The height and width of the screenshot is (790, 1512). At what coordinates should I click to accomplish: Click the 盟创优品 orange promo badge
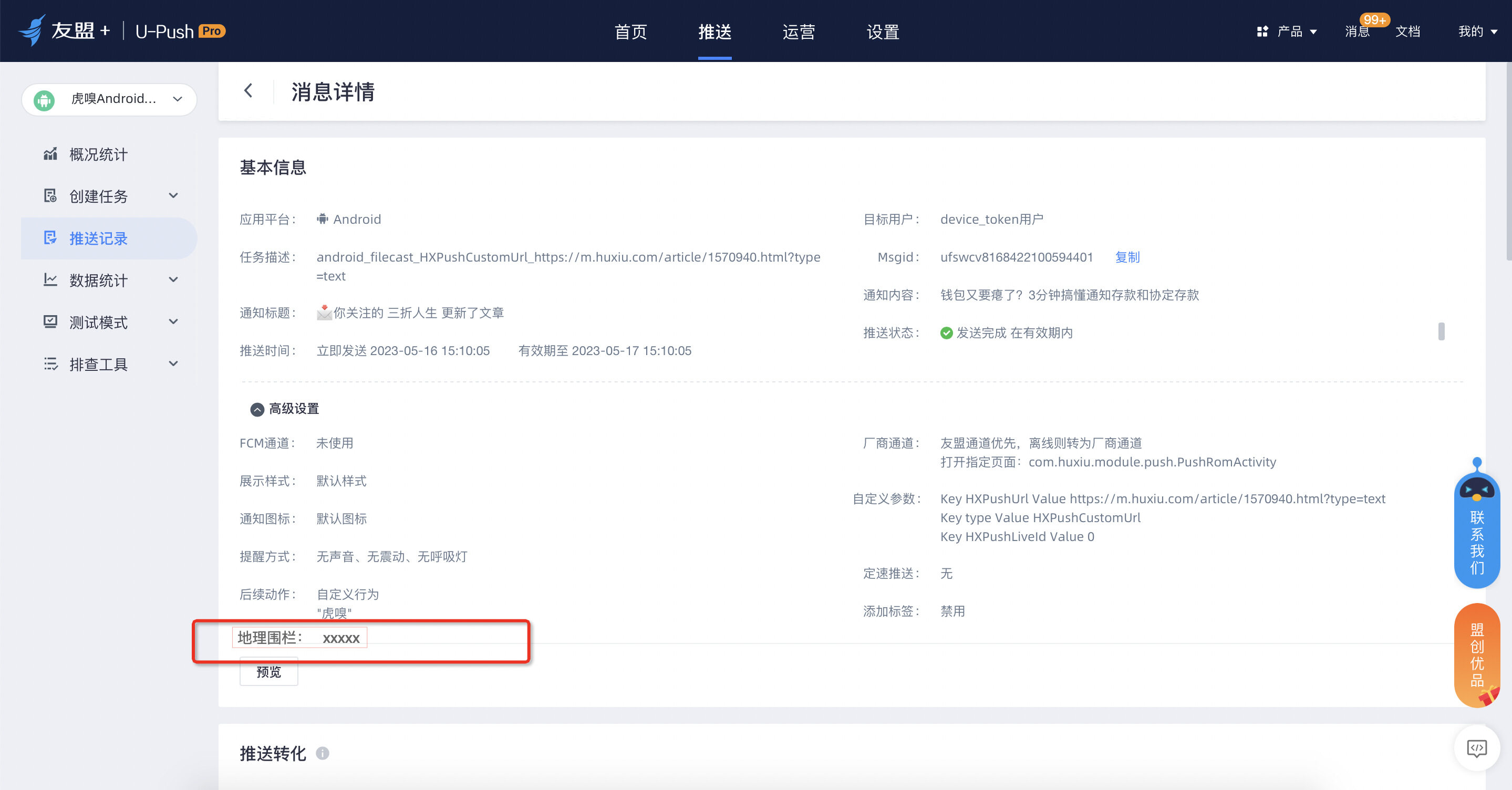pyautogui.click(x=1476, y=654)
